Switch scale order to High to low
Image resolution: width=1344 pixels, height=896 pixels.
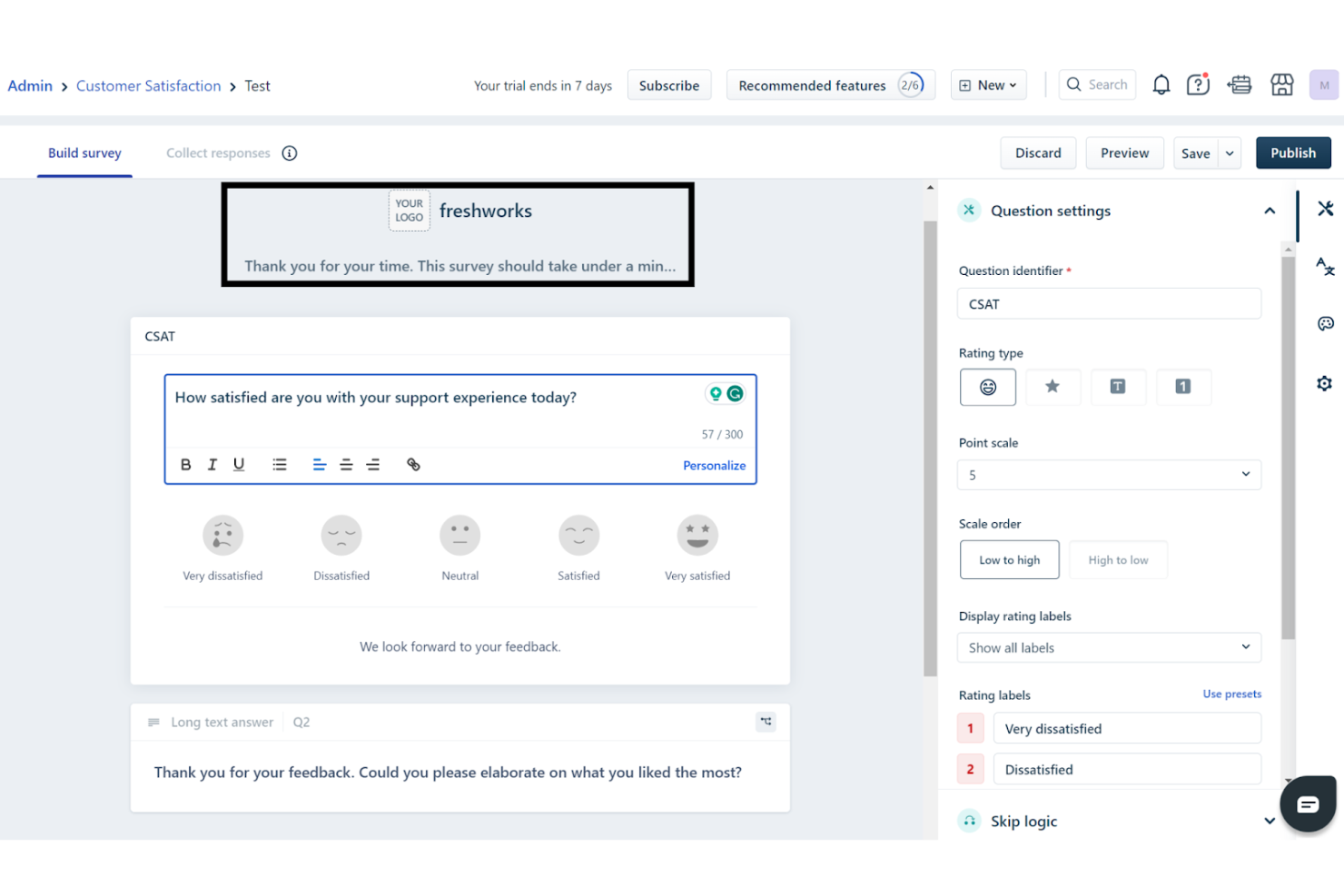pos(1118,559)
